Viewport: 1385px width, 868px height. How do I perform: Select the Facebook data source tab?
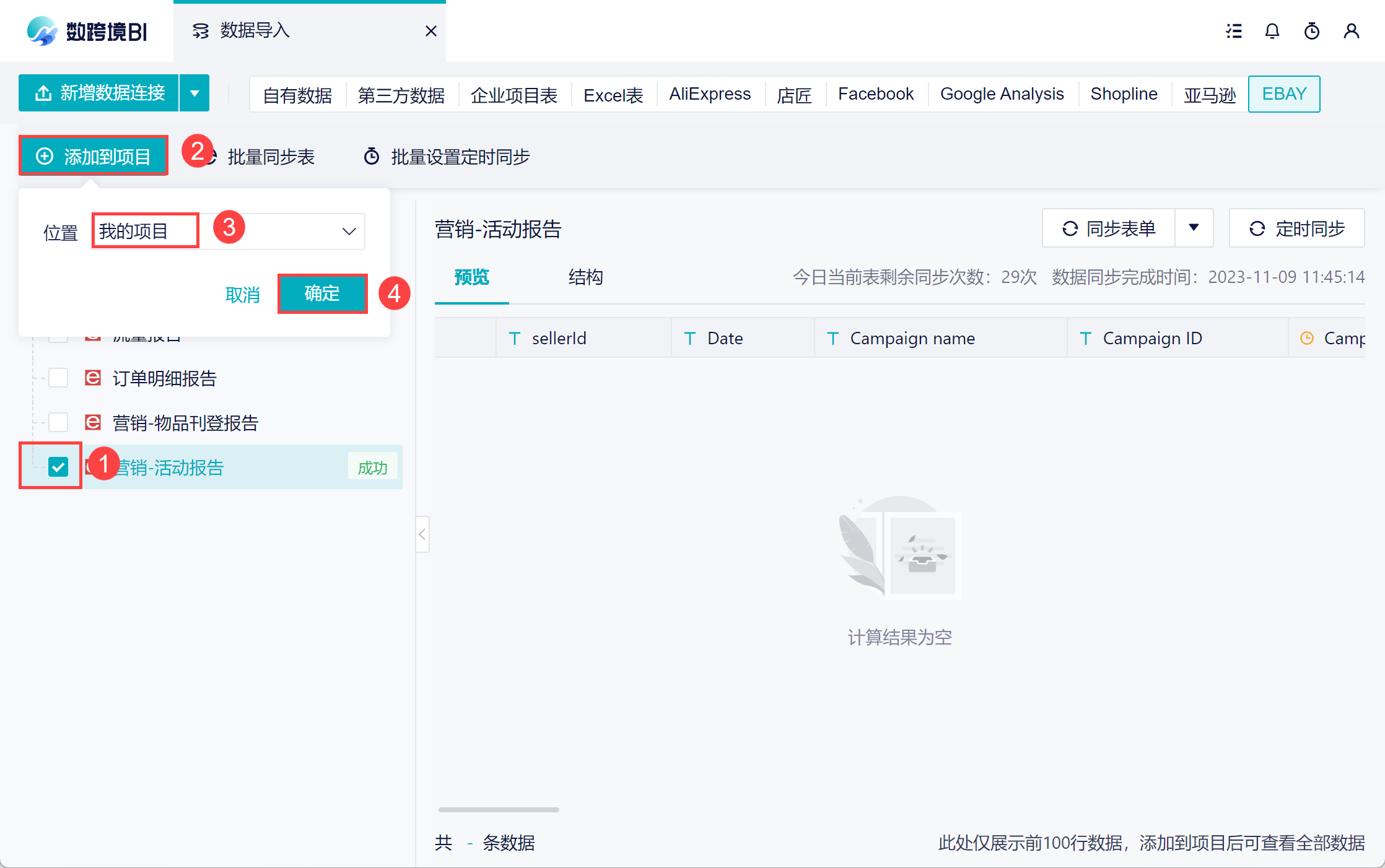click(875, 94)
